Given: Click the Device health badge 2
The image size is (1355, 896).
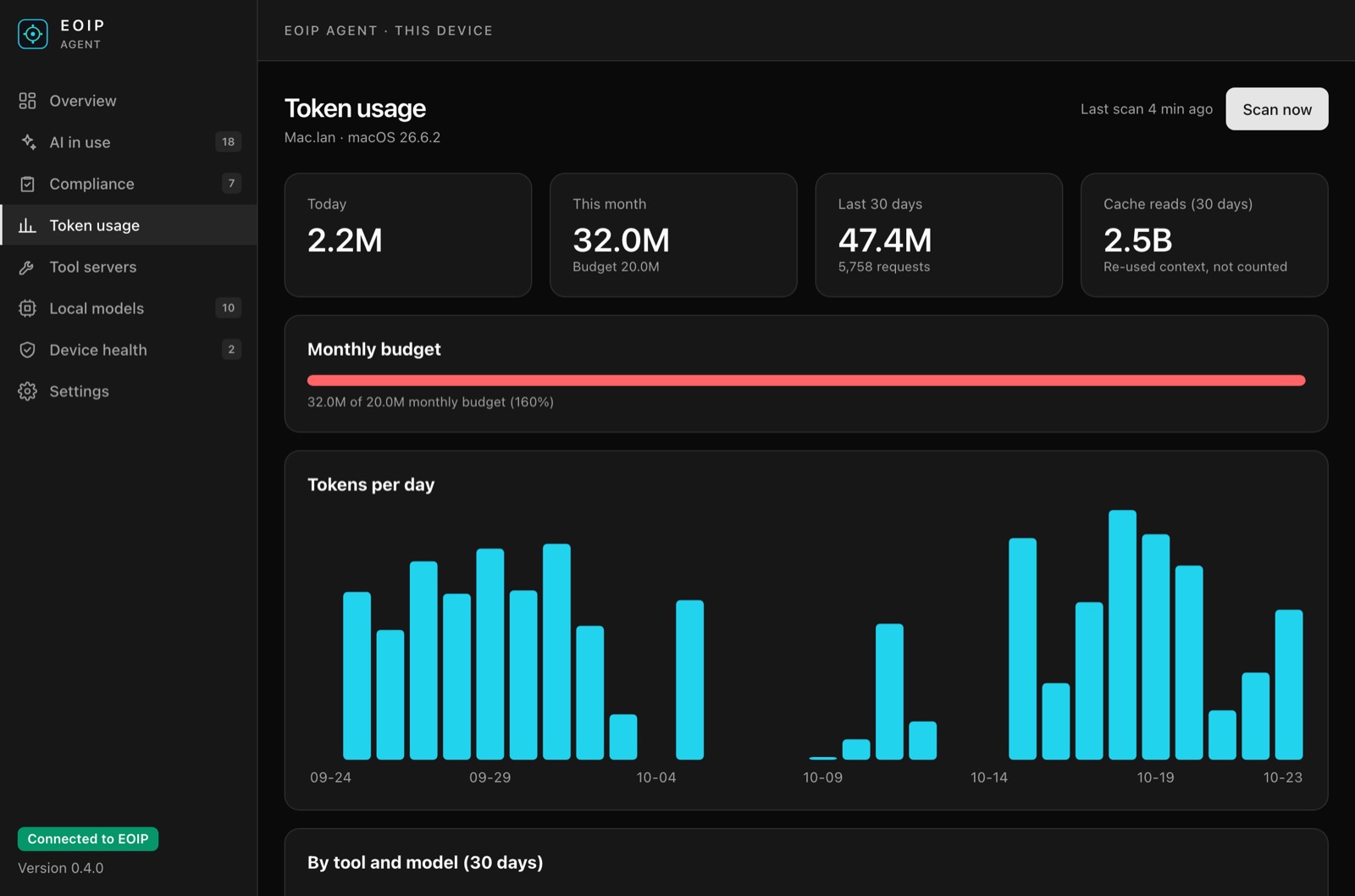Looking at the screenshot, I should point(231,349).
